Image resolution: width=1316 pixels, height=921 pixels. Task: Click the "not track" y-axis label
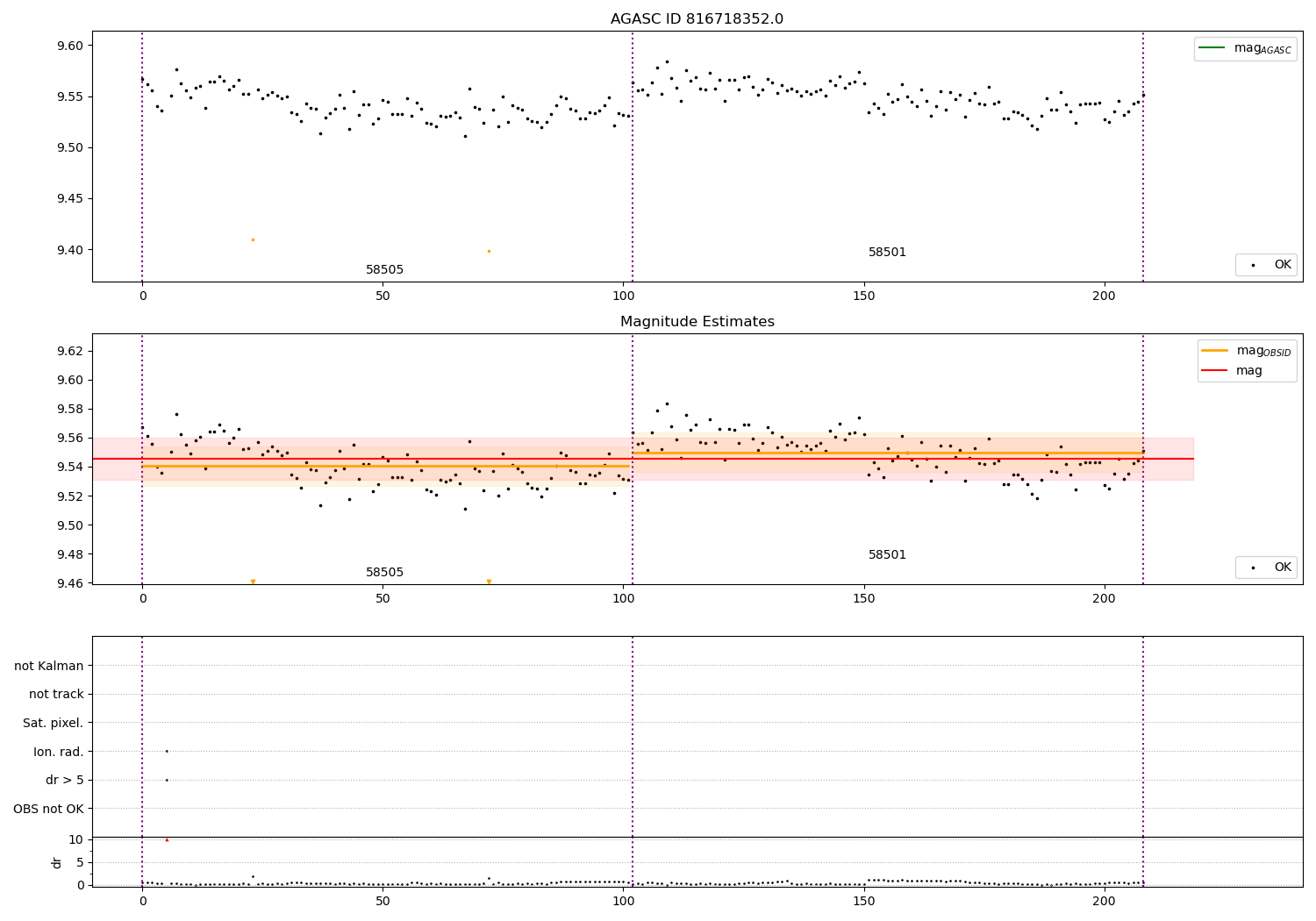(x=56, y=694)
